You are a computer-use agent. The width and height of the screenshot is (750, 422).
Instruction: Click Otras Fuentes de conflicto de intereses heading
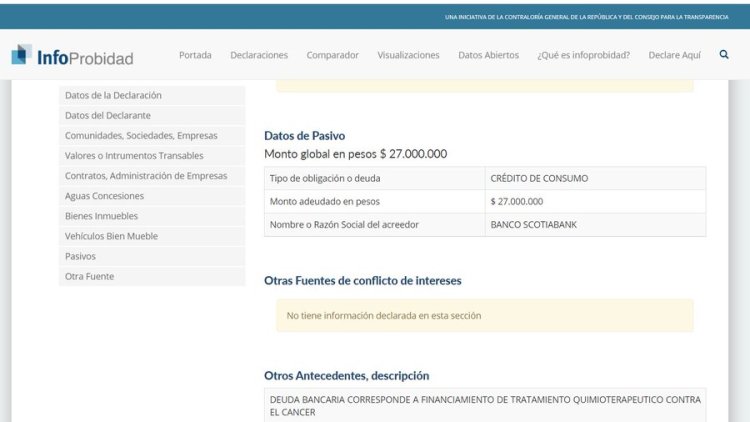(363, 281)
